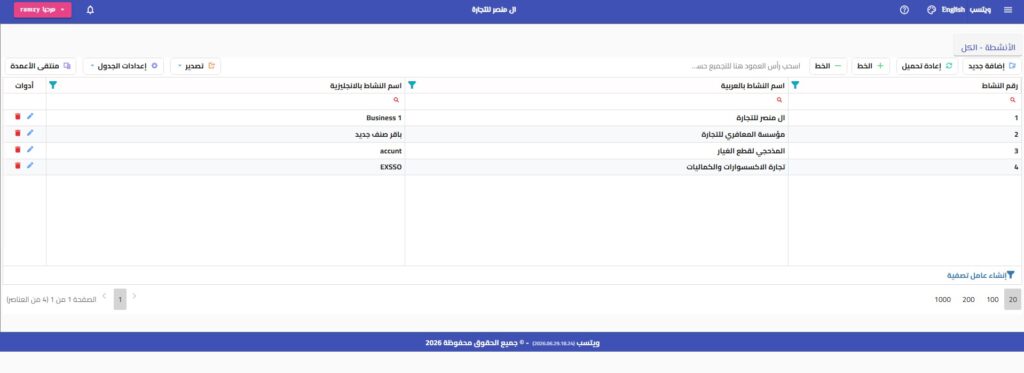Image resolution: width=1024 pixels, height=373 pixels.
Task: Click search field under رقم النشاط
Action: point(905,101)
